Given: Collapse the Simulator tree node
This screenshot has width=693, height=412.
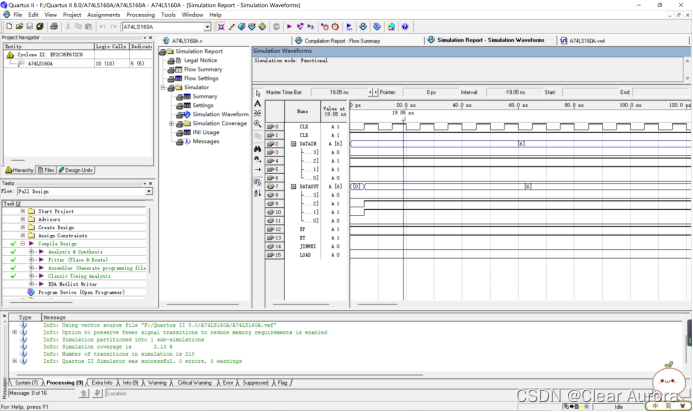Looking at the screenshot, I should tap(163, 88).
